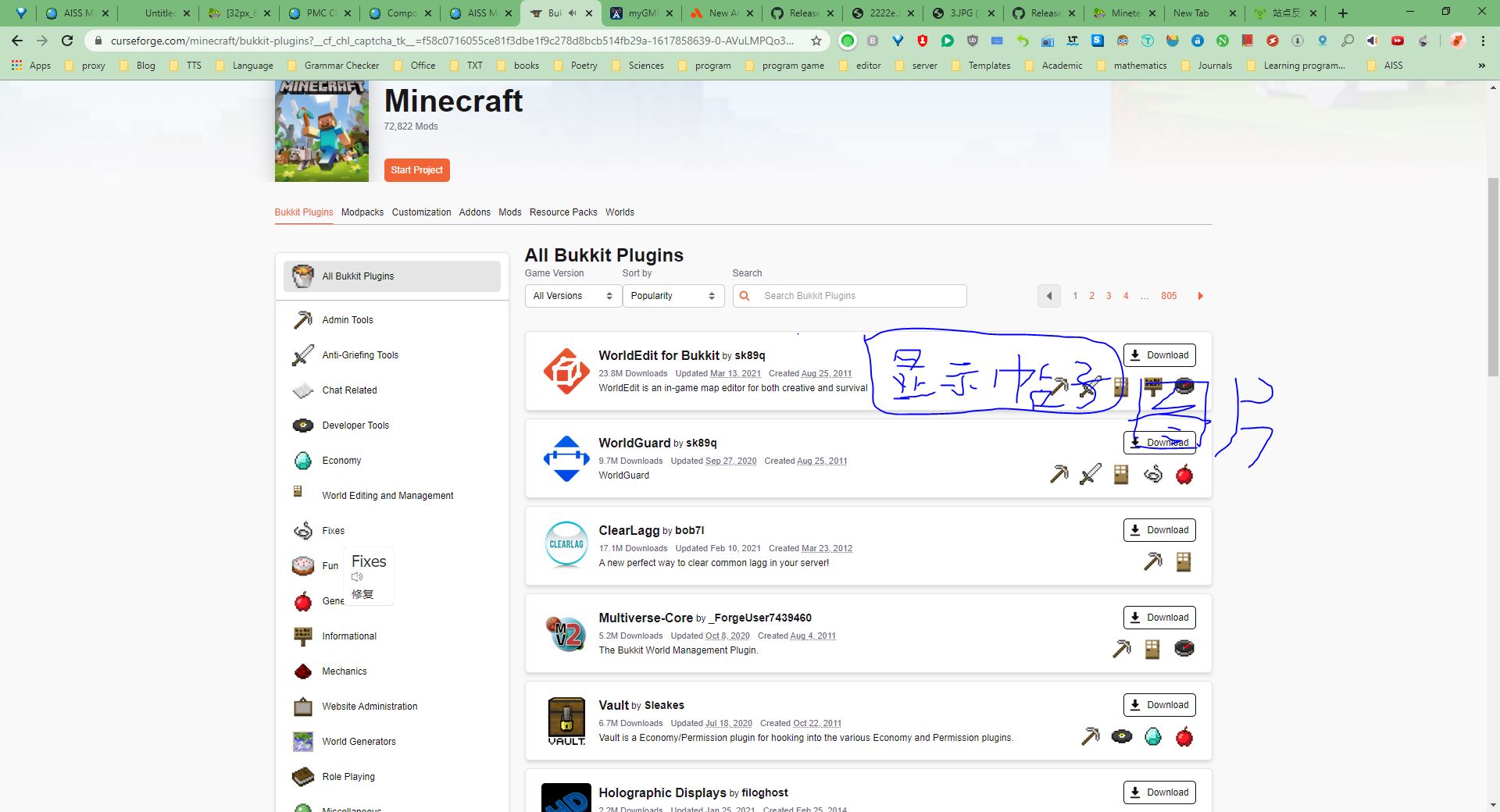Open Chrome menu three dots

coord(1483,41)
